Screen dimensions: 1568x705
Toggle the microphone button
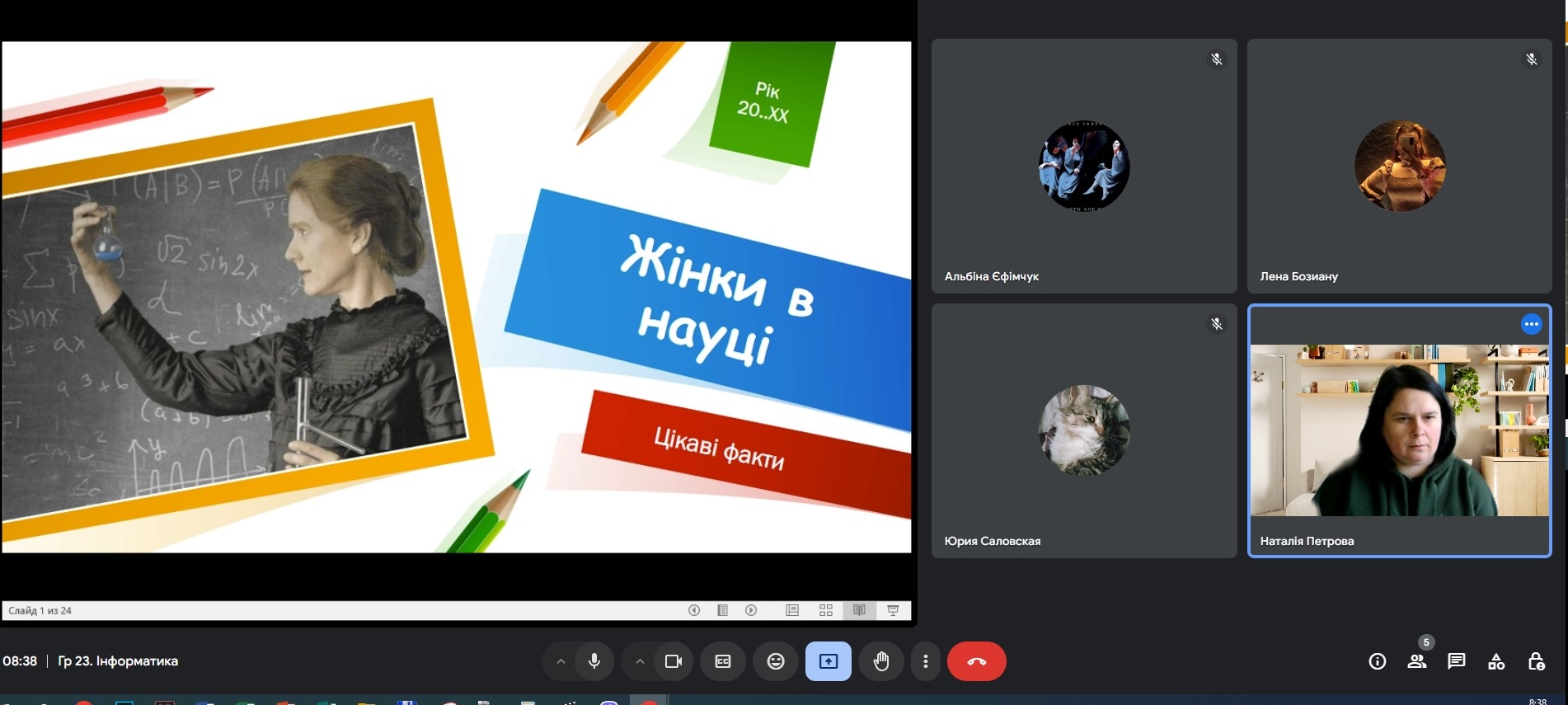pos(594,661)
